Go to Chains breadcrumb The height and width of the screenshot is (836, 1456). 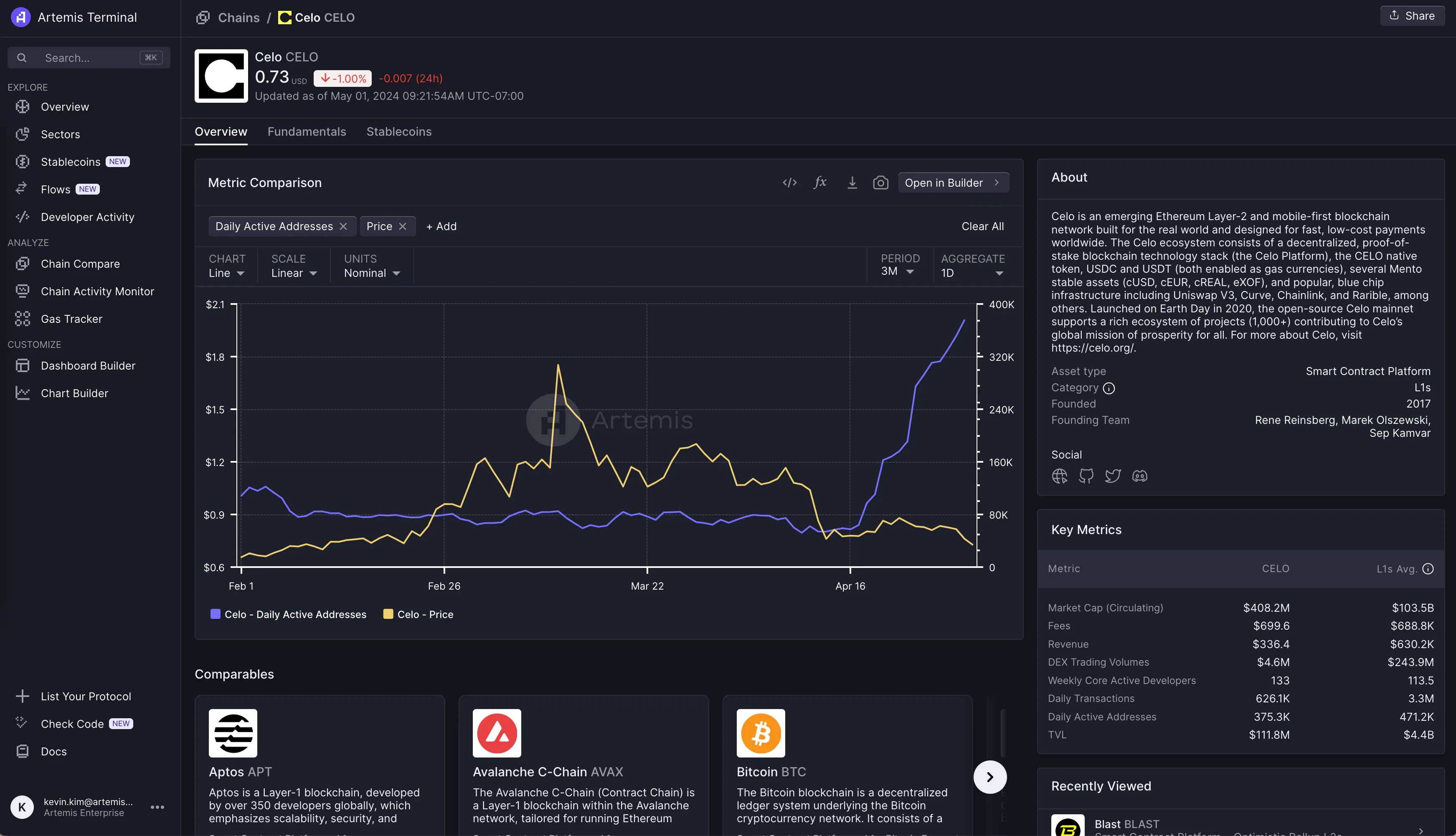[x=238, y=18]
